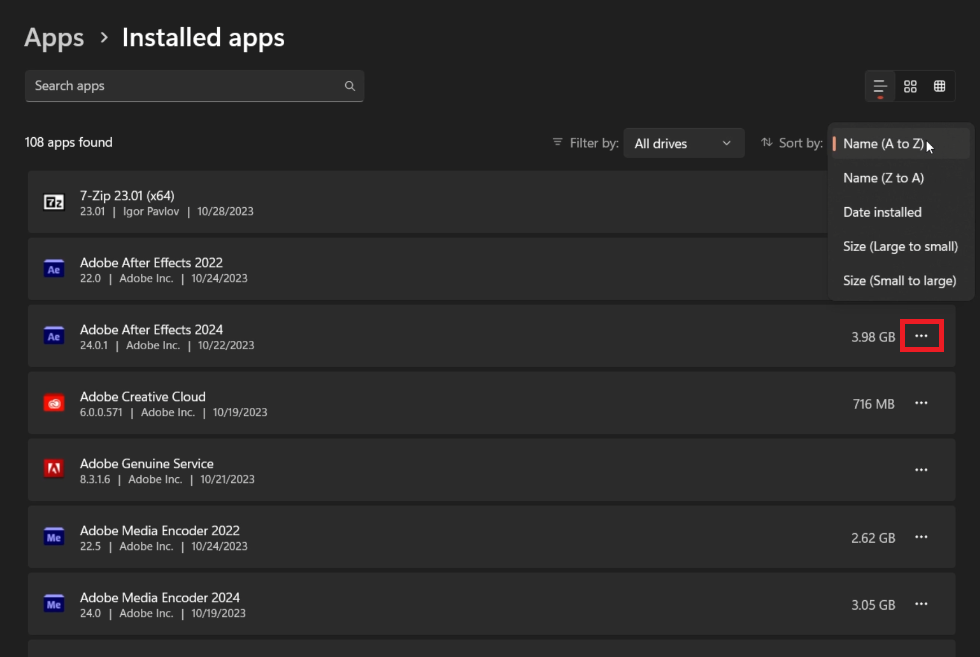Click version 22.5 details line
Screen dimensions: 980x657
point(164,546)
